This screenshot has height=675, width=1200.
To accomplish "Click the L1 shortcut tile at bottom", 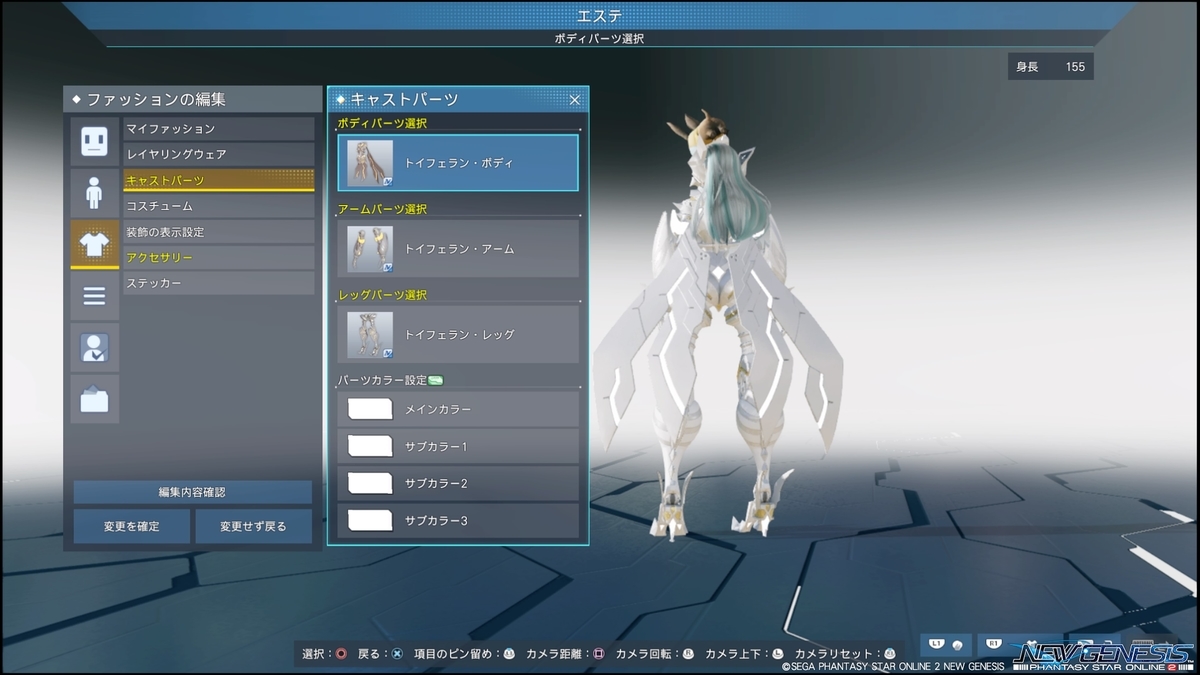I will (945, 645).
